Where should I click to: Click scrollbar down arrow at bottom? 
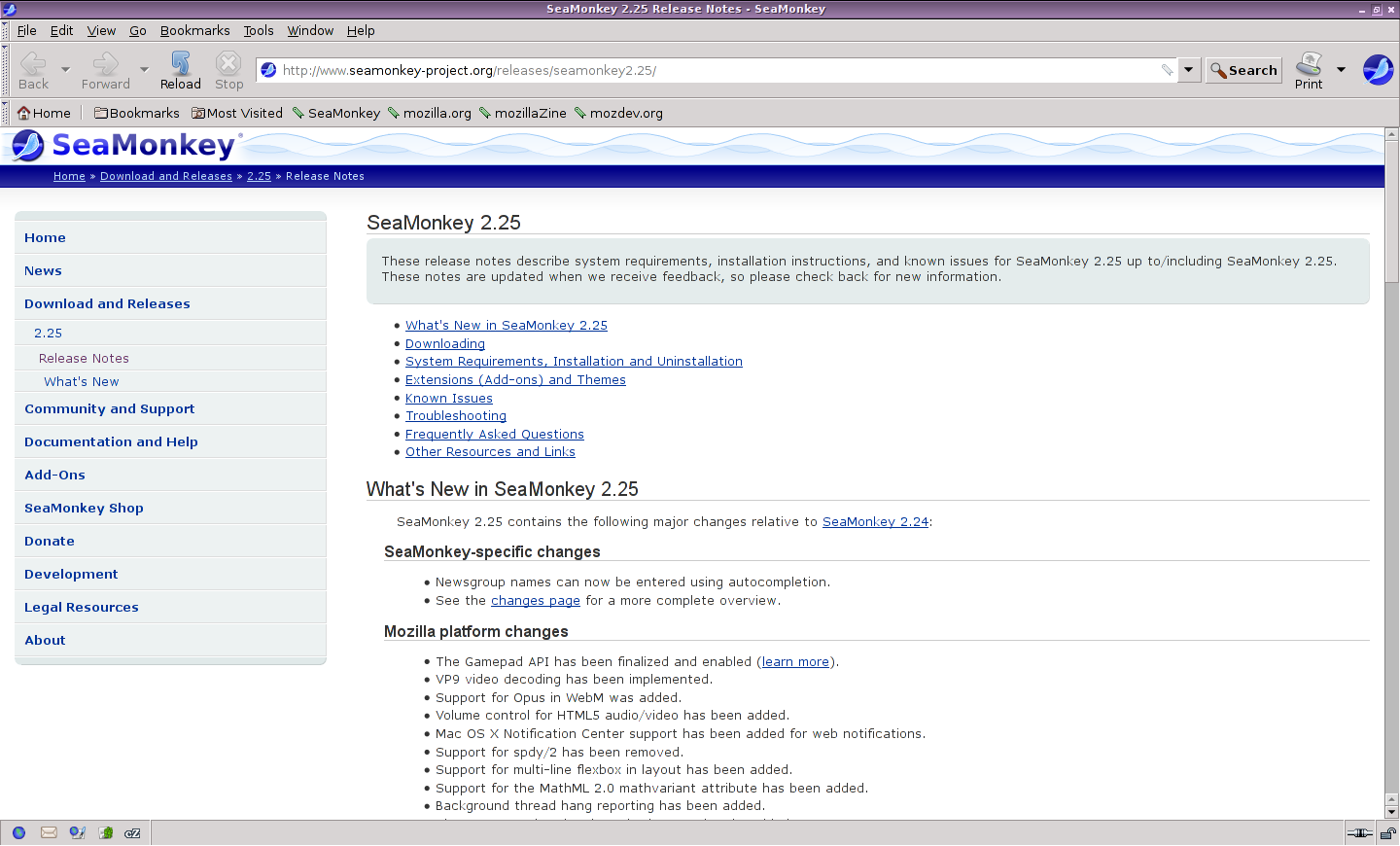tap(1391, 812)
